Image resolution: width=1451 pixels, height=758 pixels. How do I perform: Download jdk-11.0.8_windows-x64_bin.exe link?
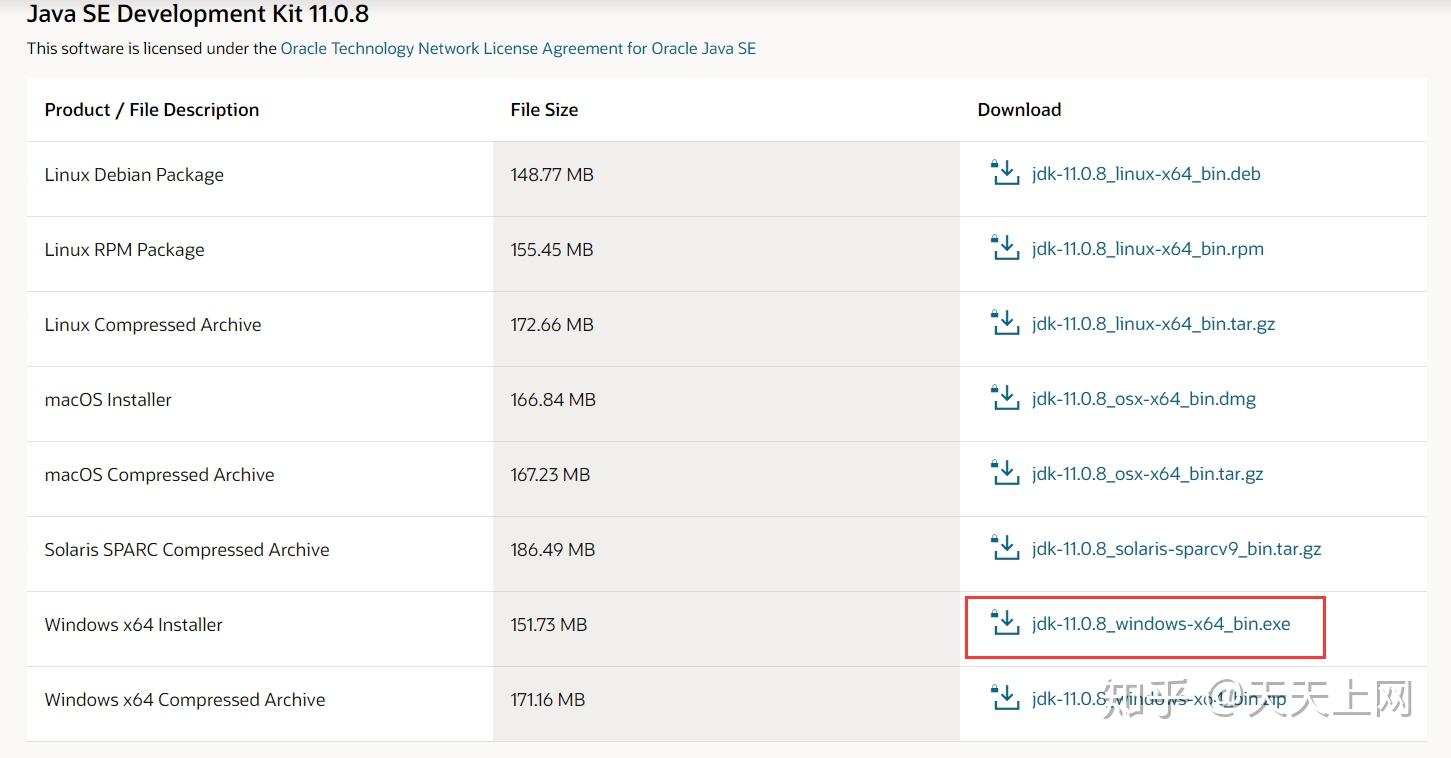(x=1161, y=624)
